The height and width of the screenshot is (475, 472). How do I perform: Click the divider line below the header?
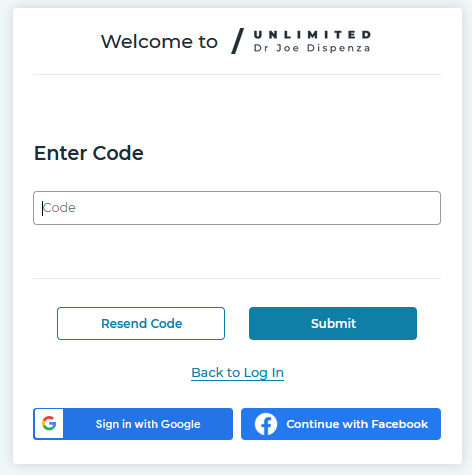(x=237, y=74)
